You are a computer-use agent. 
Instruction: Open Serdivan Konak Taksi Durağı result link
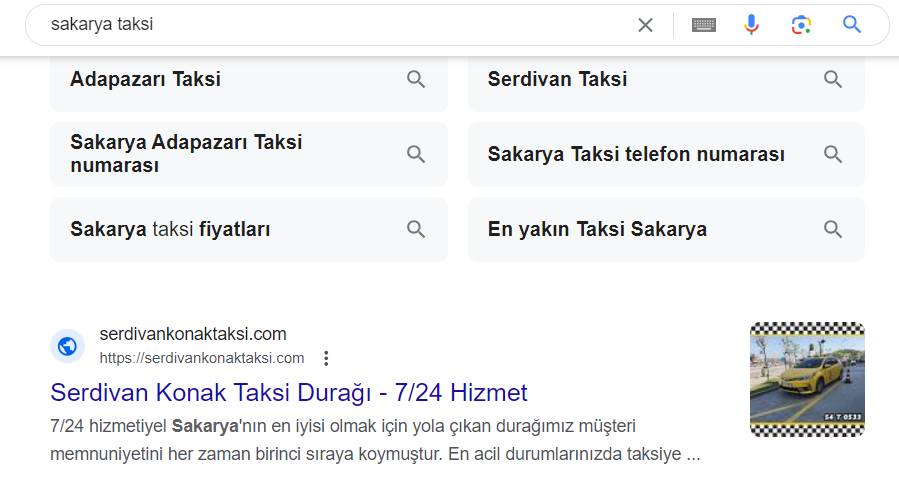288,393
